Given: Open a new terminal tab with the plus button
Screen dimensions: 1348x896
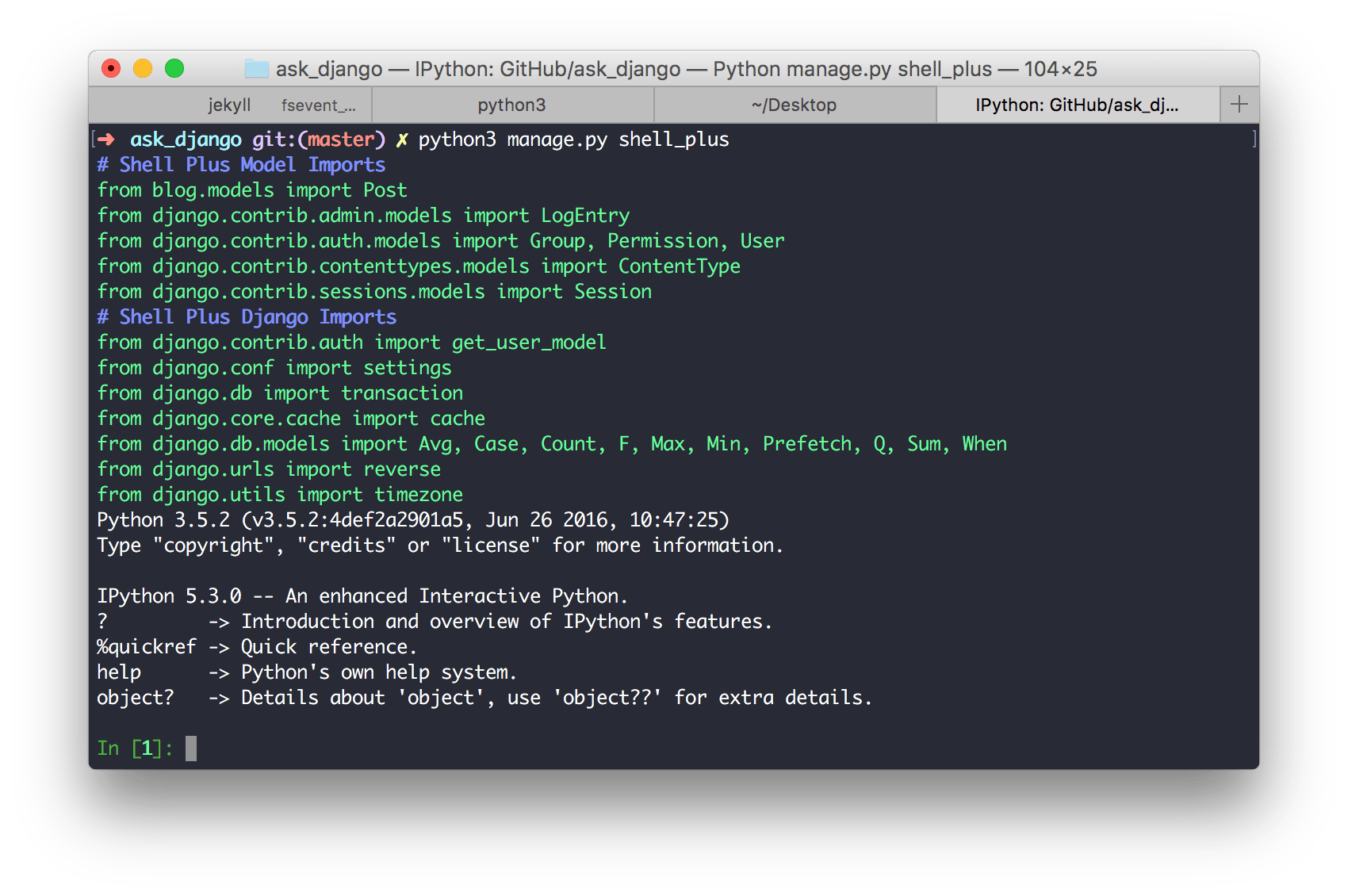Looking at the screenshot, I should pyautogui.click(x=1239, y=104).
